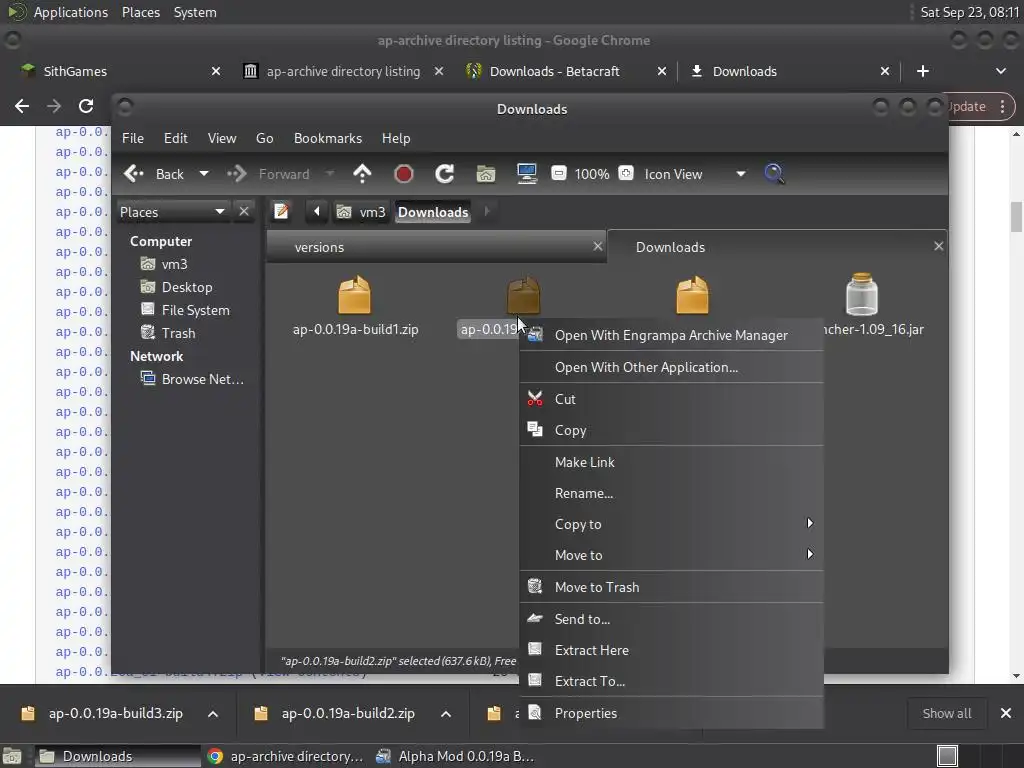Click the vm3 path bar button
The image size is (1024, 768).
361,212
